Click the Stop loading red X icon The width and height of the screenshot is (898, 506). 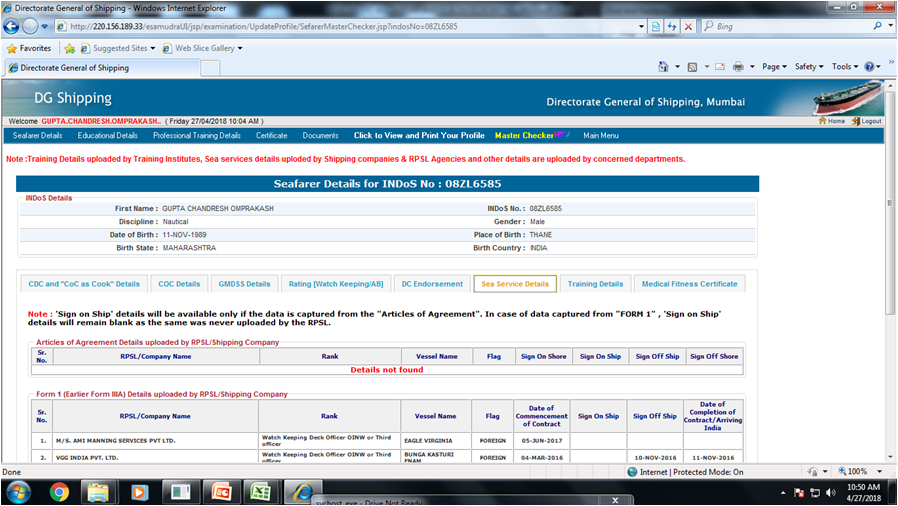pos(688,26)
